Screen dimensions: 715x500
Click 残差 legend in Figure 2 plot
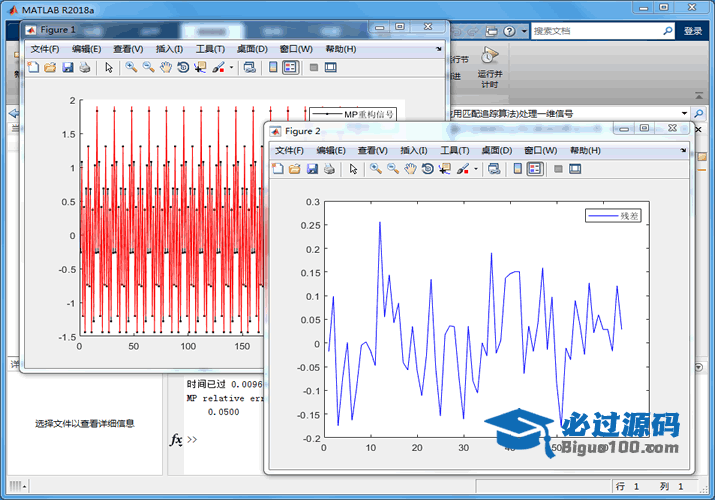coord(613,216)
